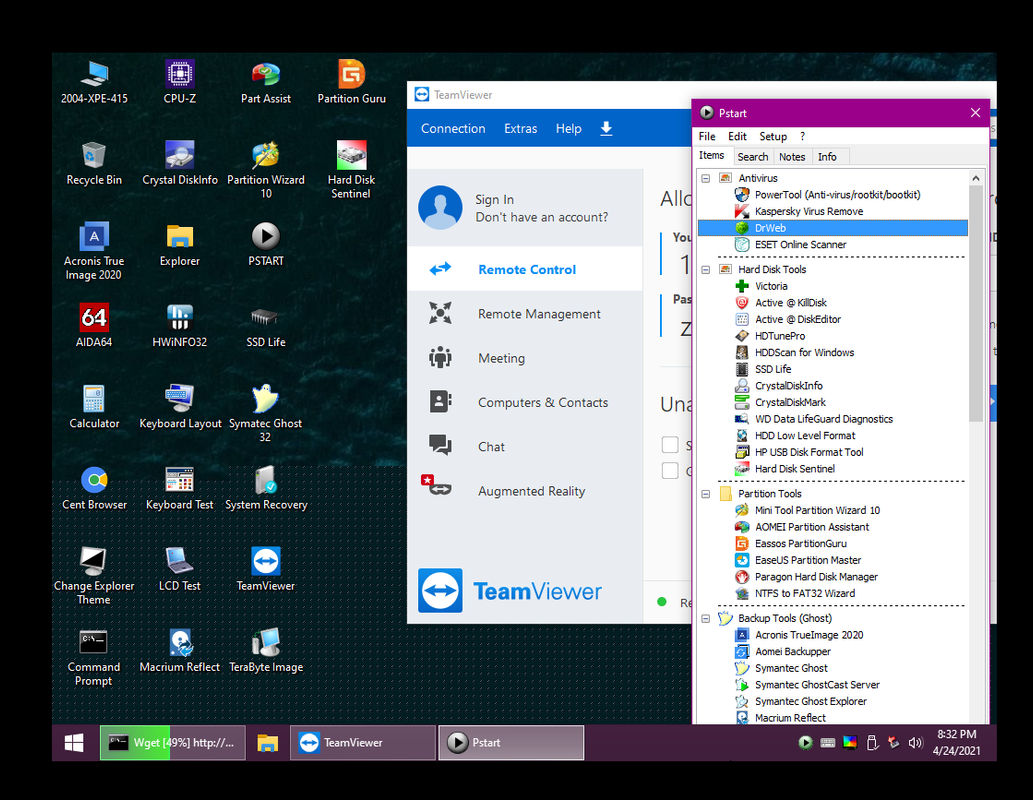Open File Explorer from the taskbar
The image size is (1033, 800).
click(267, 743)
